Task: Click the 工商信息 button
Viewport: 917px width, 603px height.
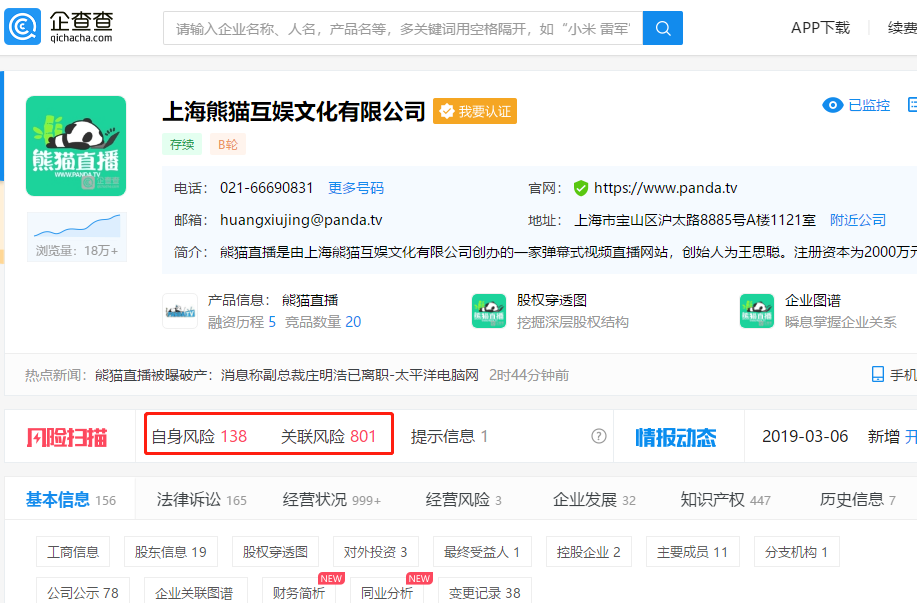Action: 73,552
